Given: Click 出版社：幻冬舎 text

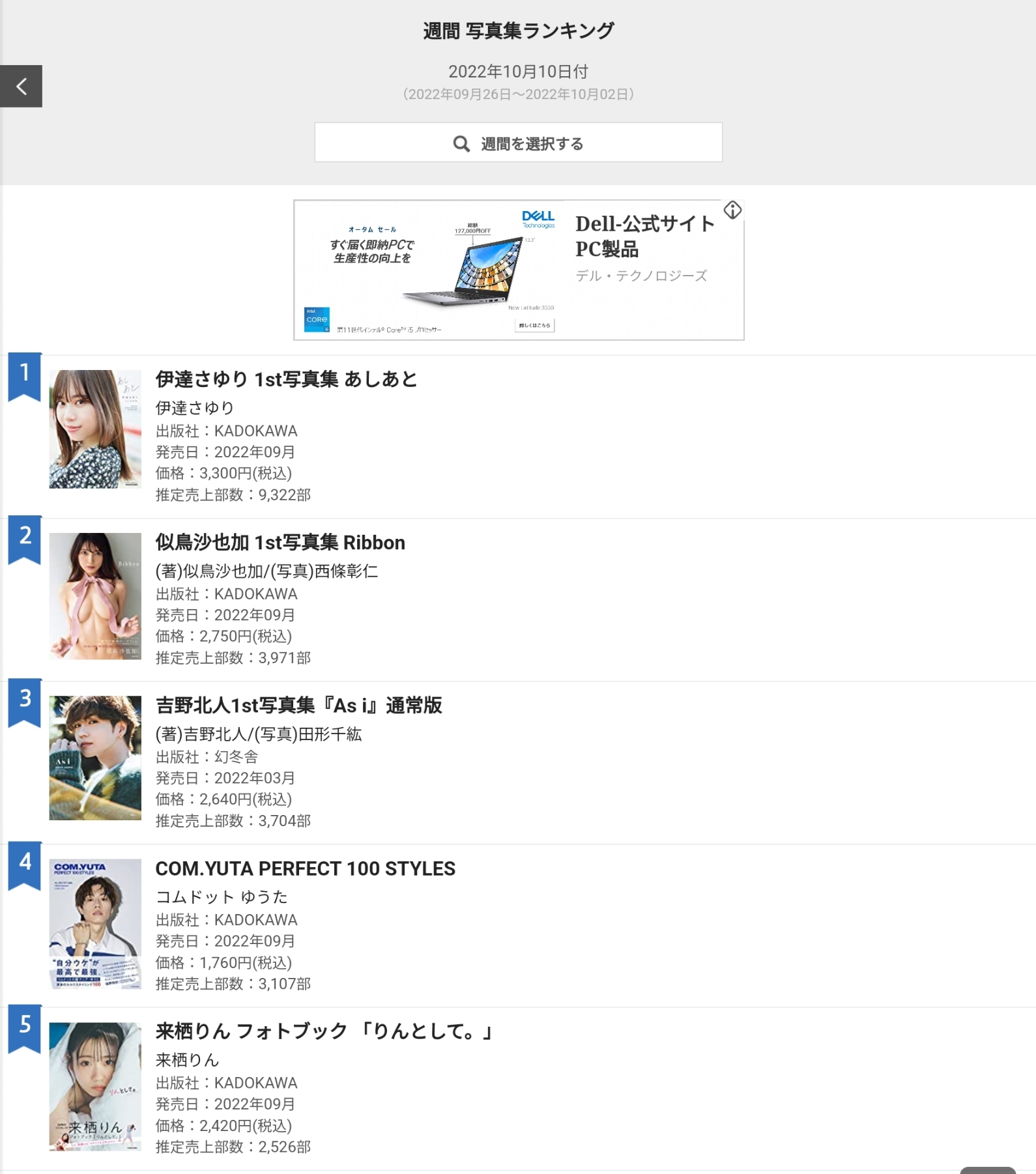Looking at the screenshot, I should pyautogui.click(x=207, y=757).
